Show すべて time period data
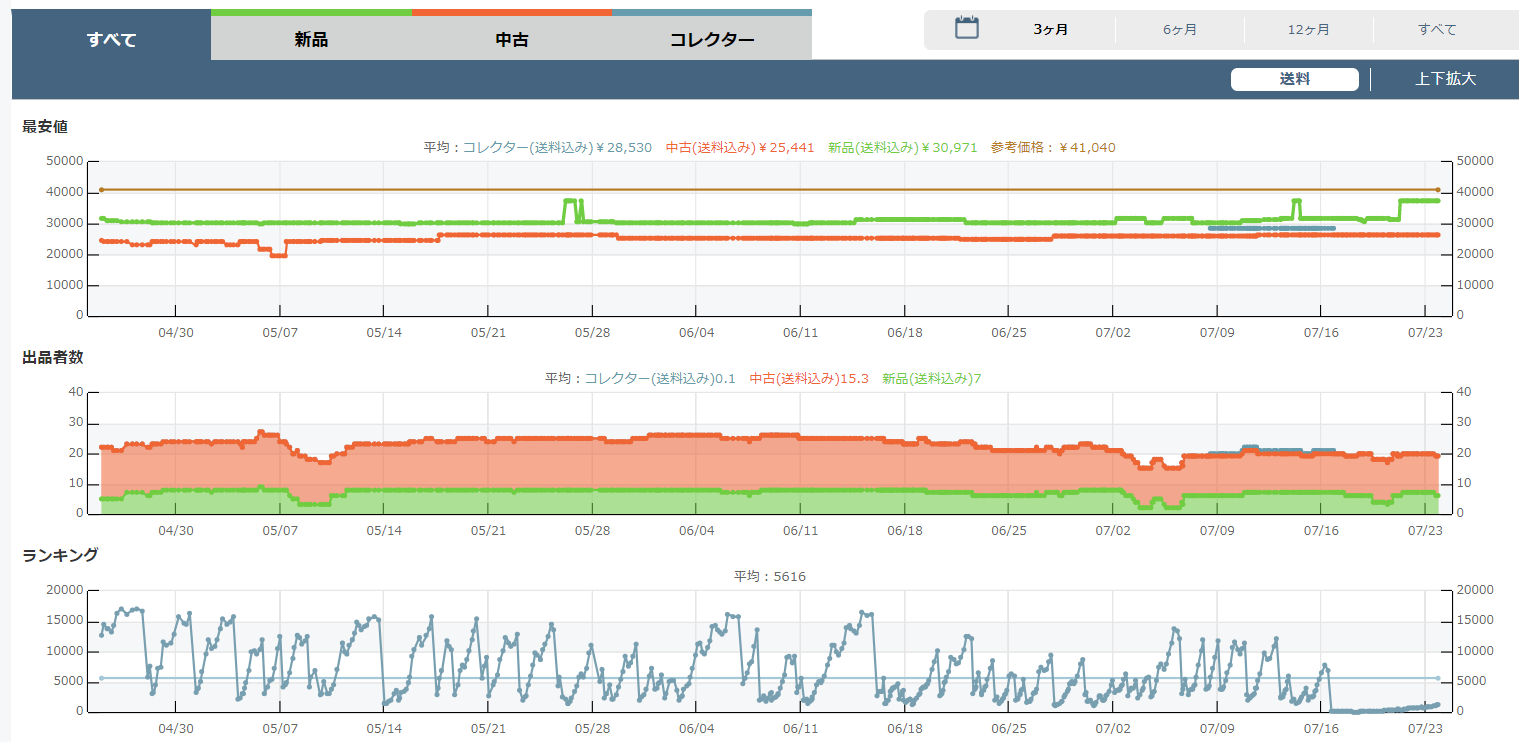 [x=1437, y=30]
